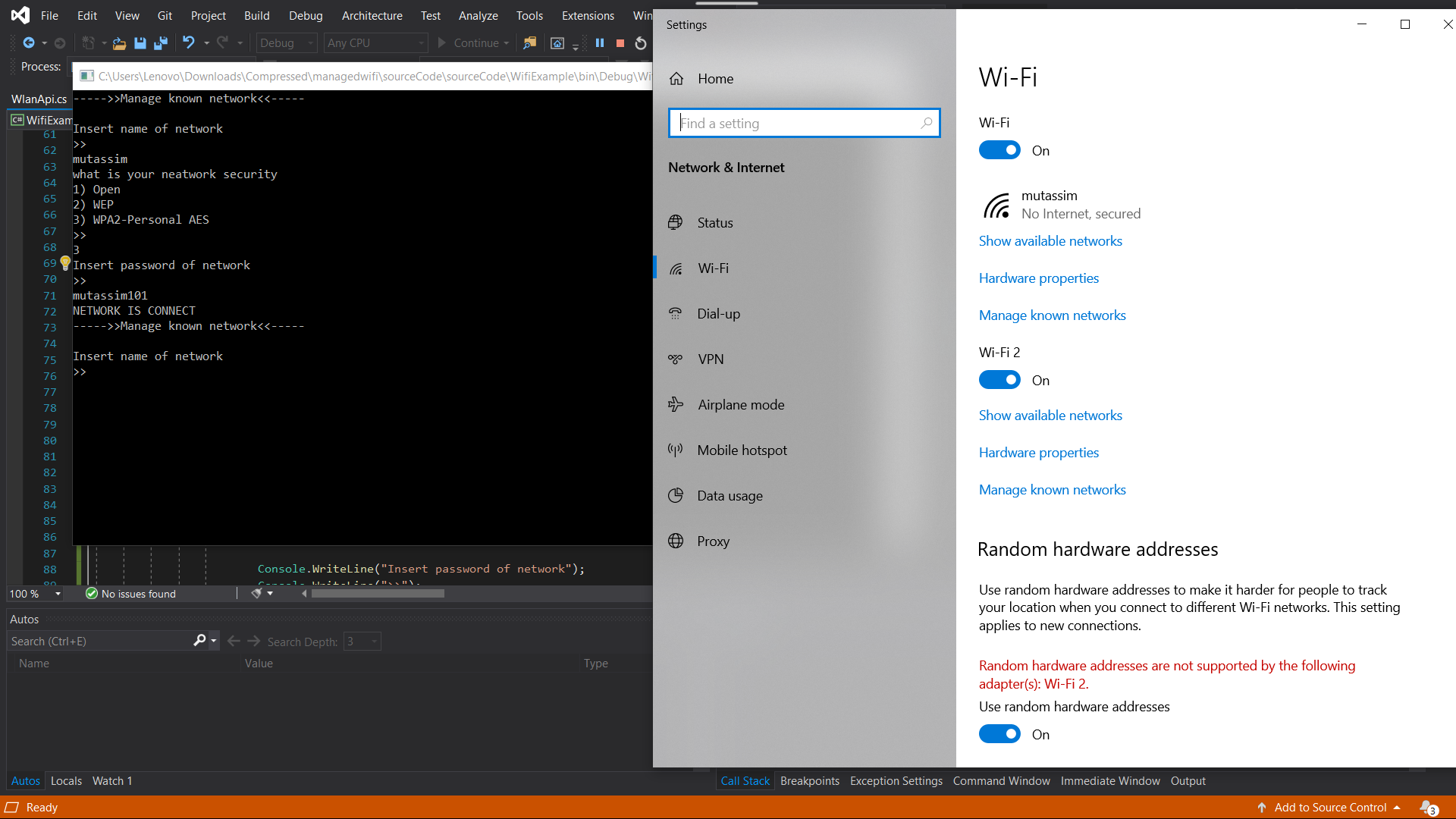Toggle the Wi-Fi switch off

999,150
